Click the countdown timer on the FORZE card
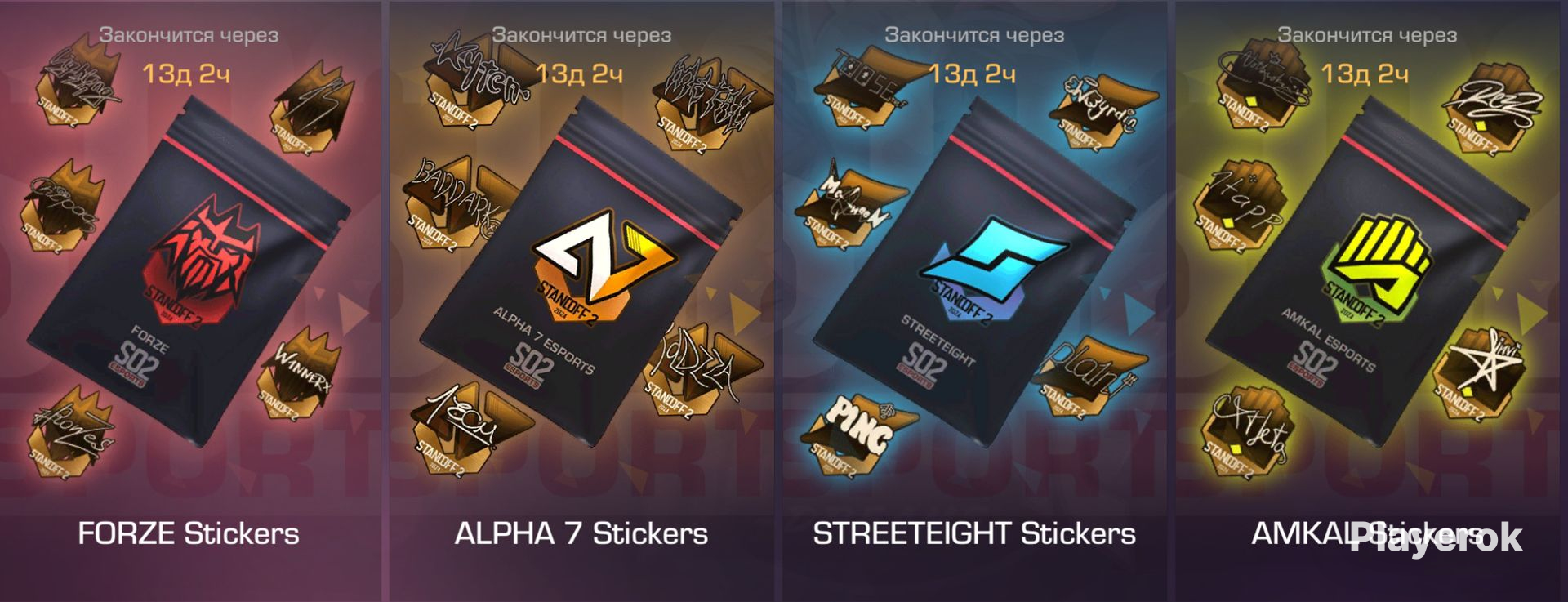This screenshot has width=1568, height=602. tap(186, 74)
